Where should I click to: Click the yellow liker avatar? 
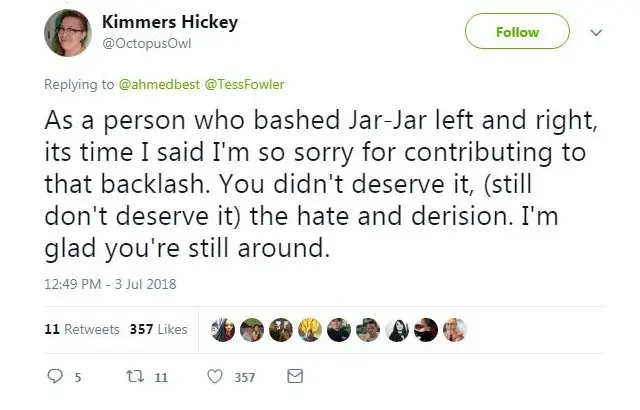311,329
